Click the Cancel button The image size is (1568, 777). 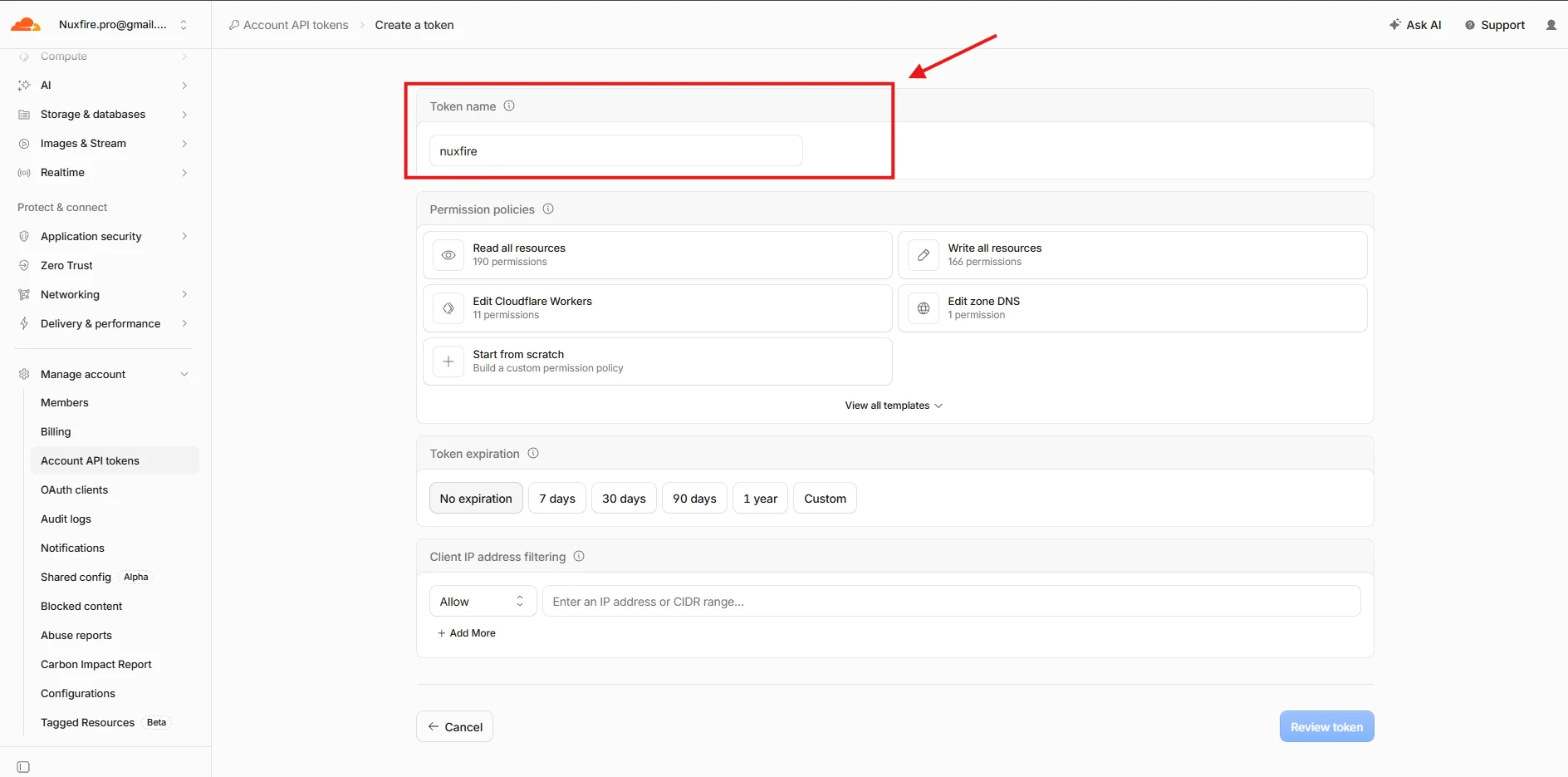(454, 727)
